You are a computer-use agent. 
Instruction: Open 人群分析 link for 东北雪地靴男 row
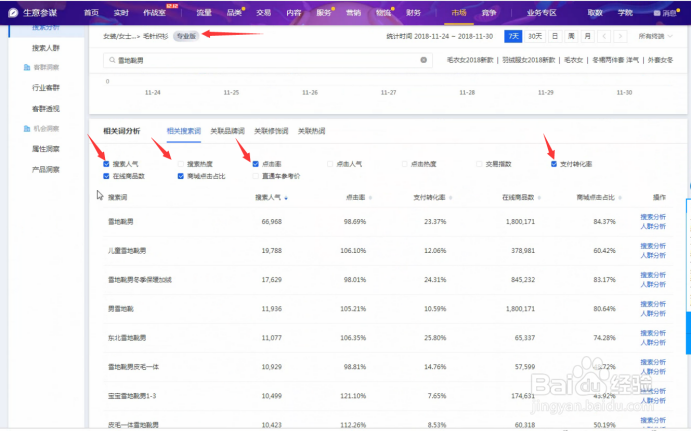click(653, 343)
